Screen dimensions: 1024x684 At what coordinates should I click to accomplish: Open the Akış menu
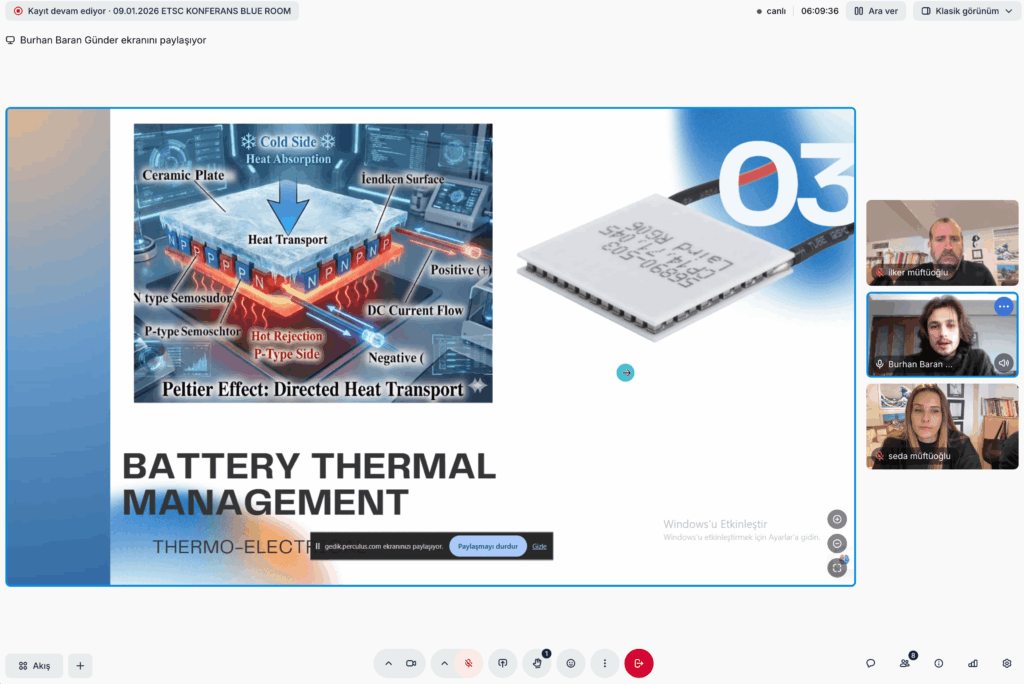tap(35, 665)
